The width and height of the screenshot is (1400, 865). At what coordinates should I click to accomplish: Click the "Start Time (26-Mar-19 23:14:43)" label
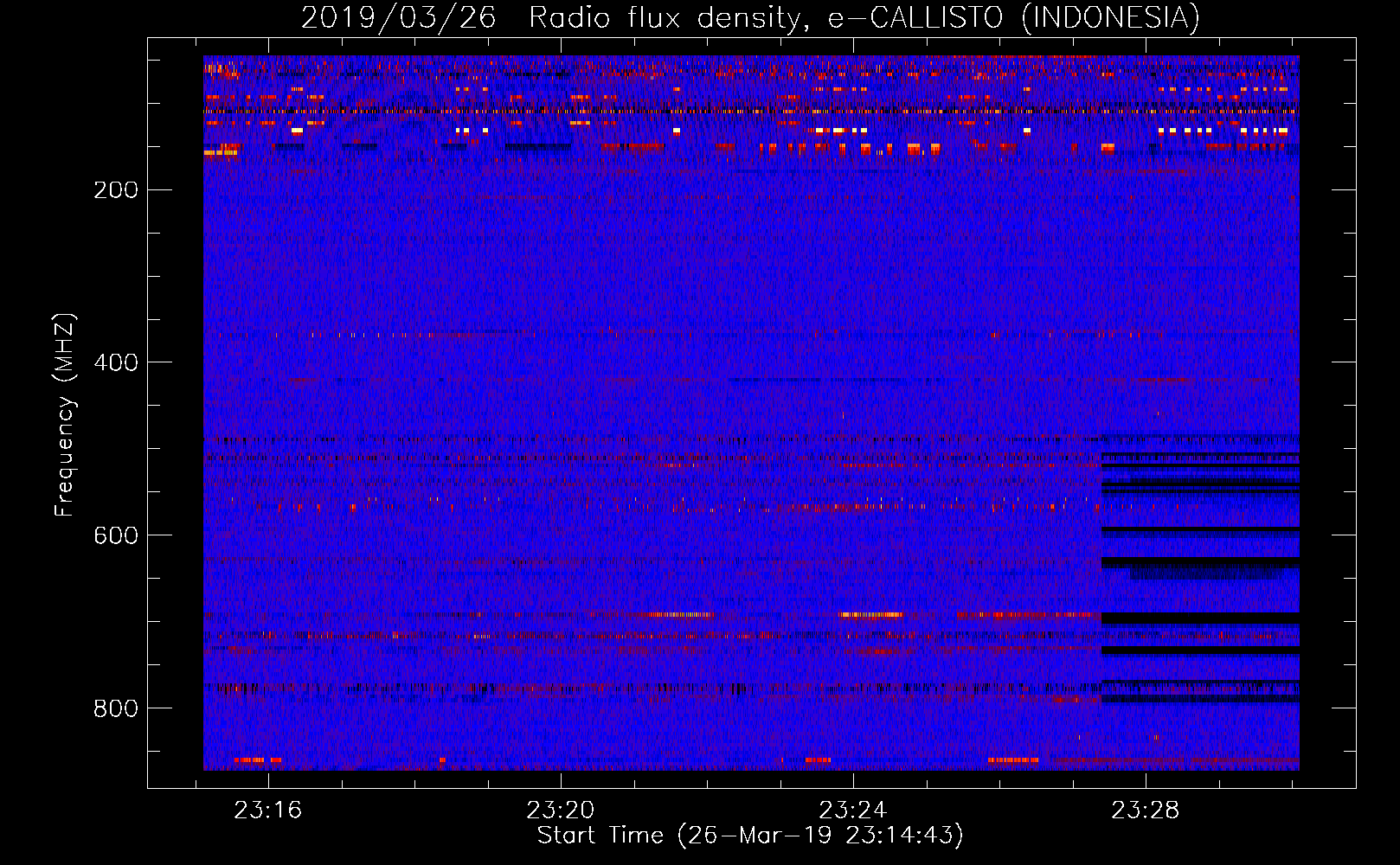coord(750,836)
